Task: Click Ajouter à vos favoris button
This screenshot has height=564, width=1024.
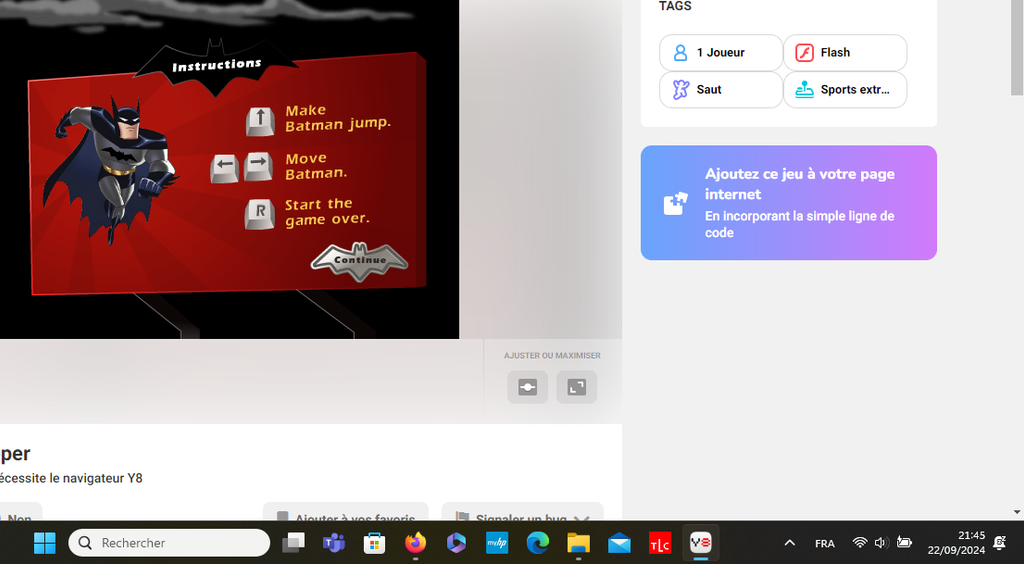Action: (345, 514)
